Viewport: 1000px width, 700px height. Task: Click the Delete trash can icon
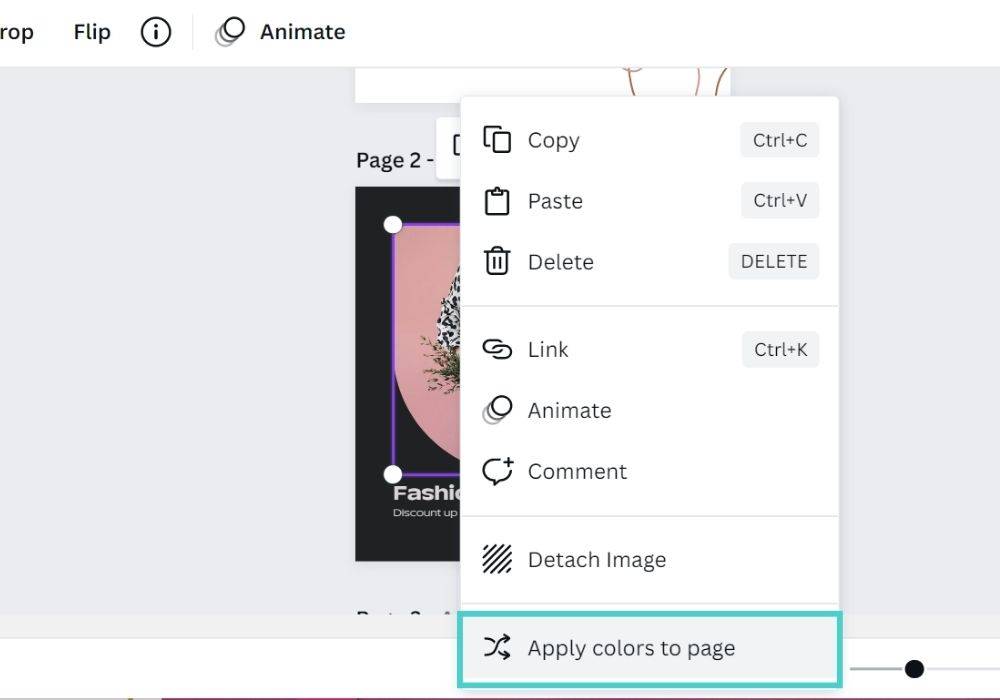click(497, 261)
